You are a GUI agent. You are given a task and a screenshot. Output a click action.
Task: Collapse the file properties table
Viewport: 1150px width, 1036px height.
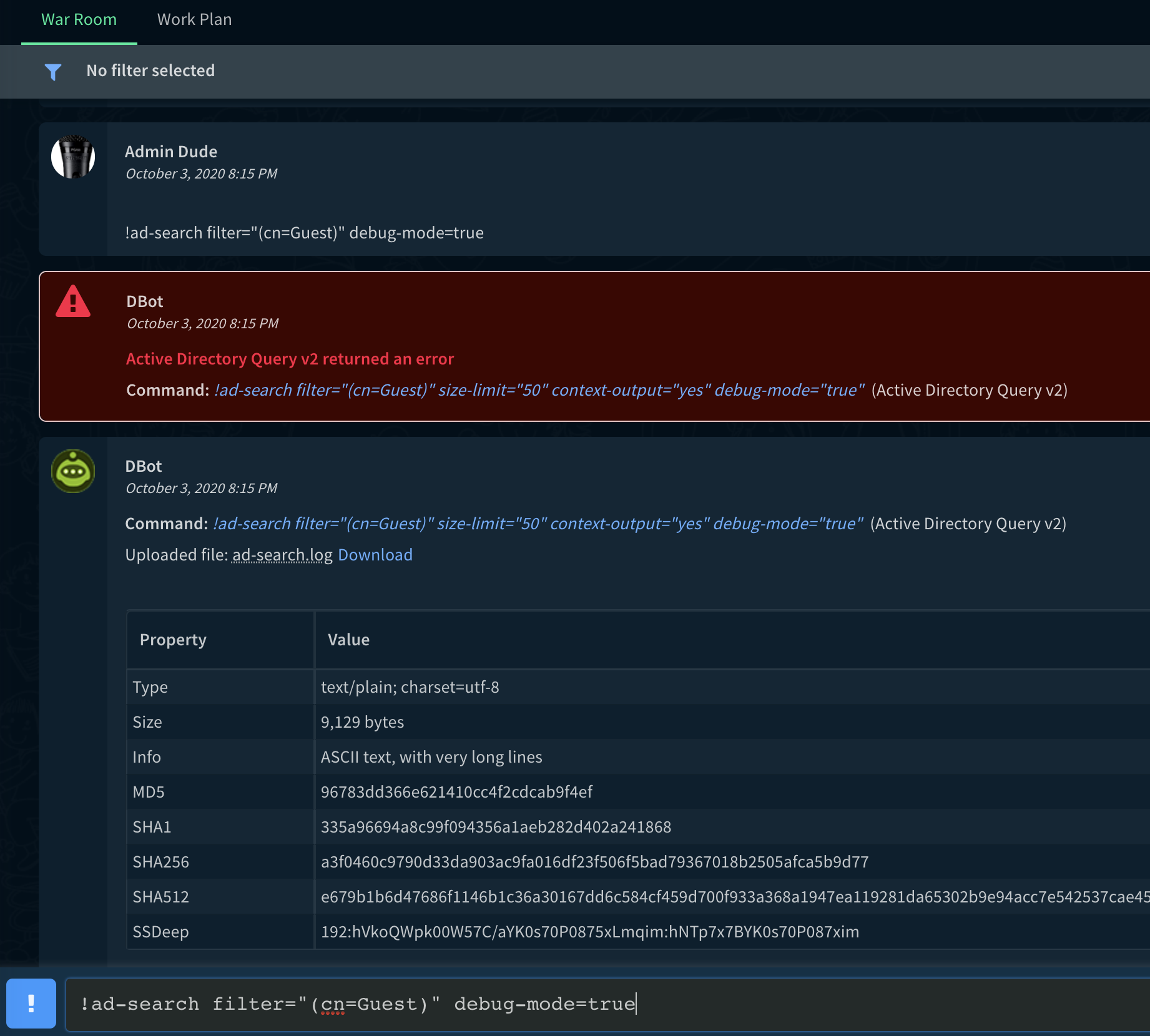tap(173, 639)
